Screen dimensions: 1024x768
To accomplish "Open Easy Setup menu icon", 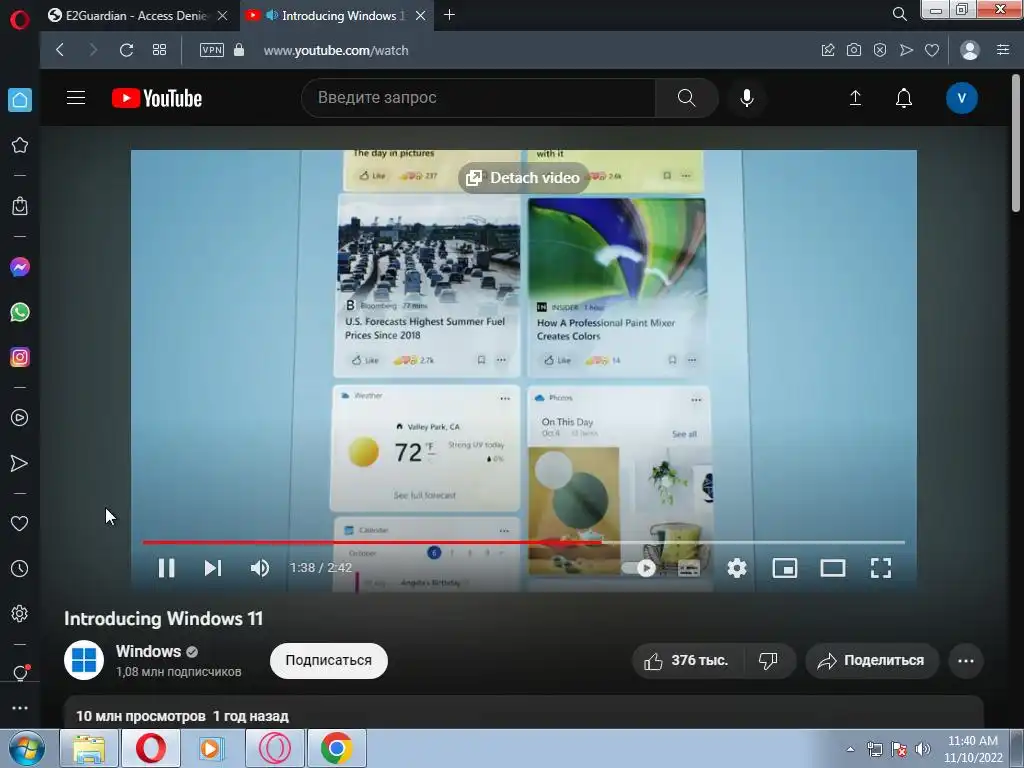I will (x=1003, y=50).
